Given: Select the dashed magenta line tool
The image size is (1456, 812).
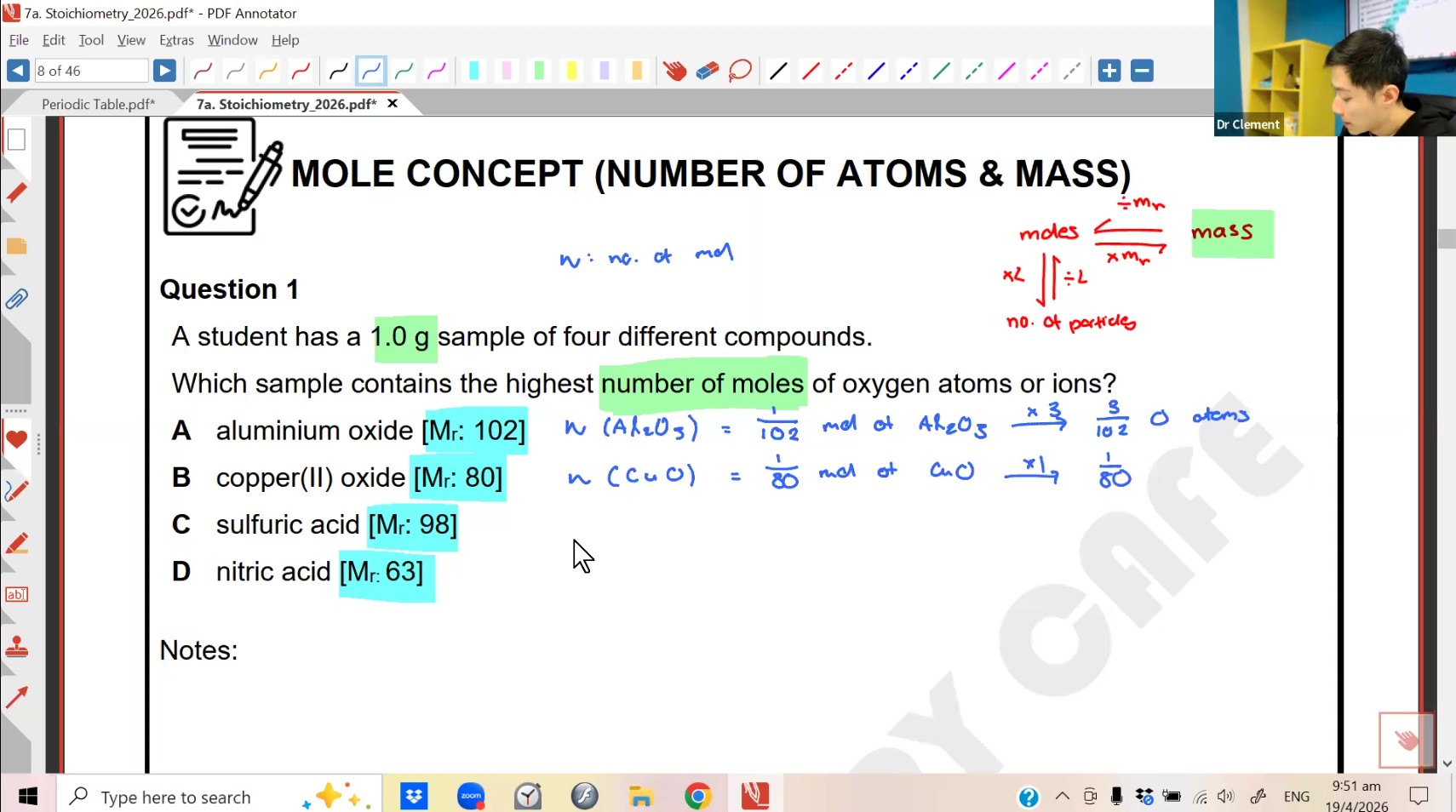Looking at the screenshot, I should (1039, 71).
